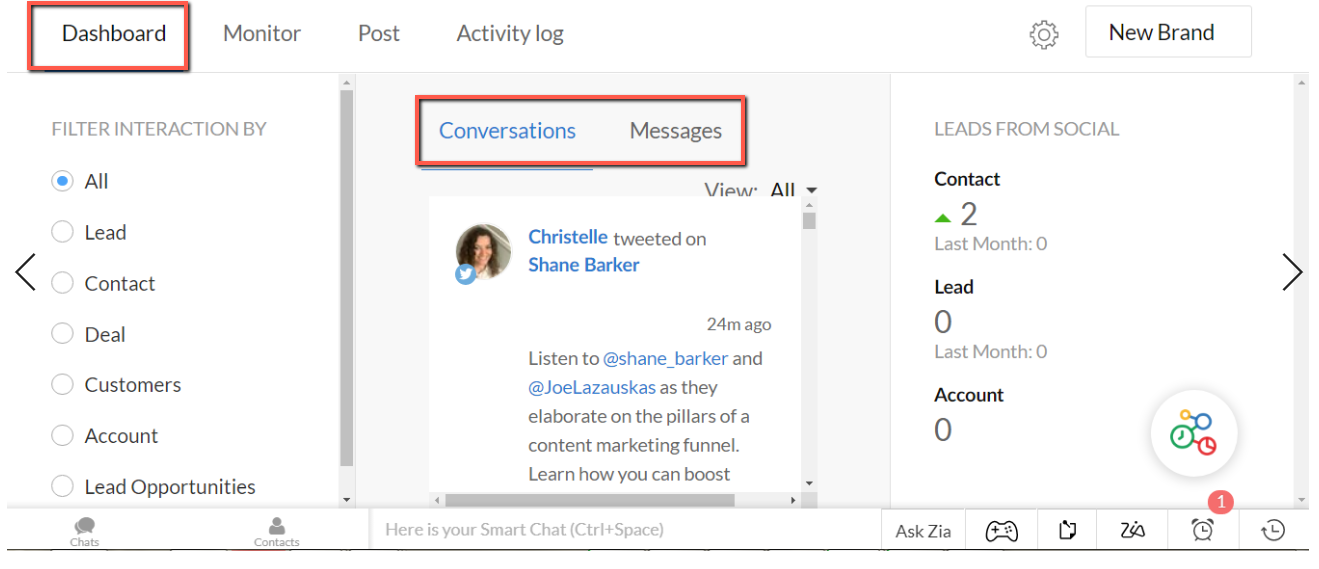This screenshot has width=1319, height=569.
Task: Click the Filter Interaction By heading
Action: 159,129
